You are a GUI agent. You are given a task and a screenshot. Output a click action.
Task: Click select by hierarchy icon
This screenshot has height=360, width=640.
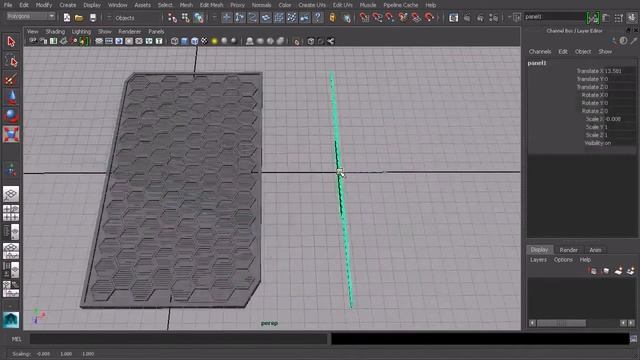pos(173,18)
